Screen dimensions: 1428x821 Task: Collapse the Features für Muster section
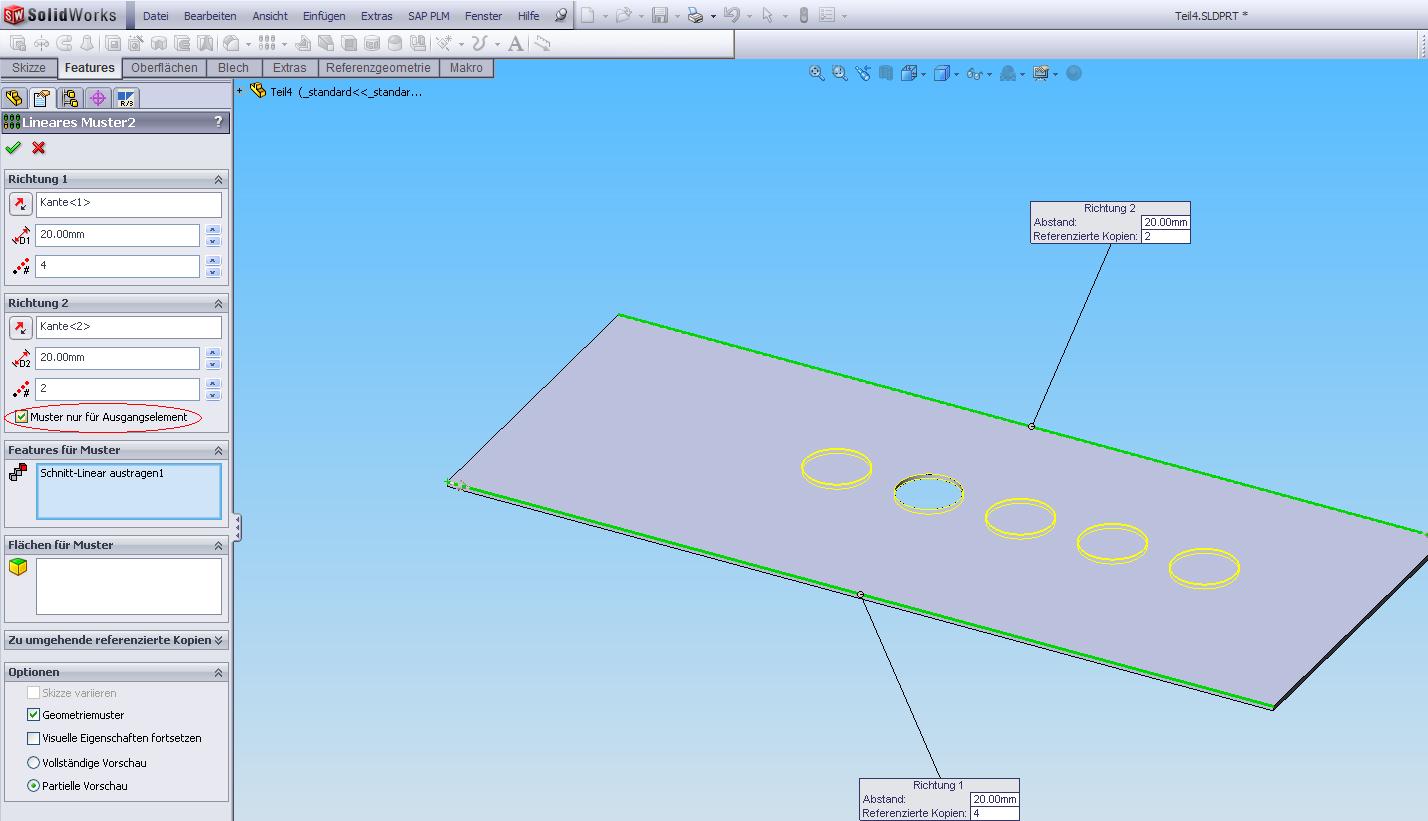(218, 450)
